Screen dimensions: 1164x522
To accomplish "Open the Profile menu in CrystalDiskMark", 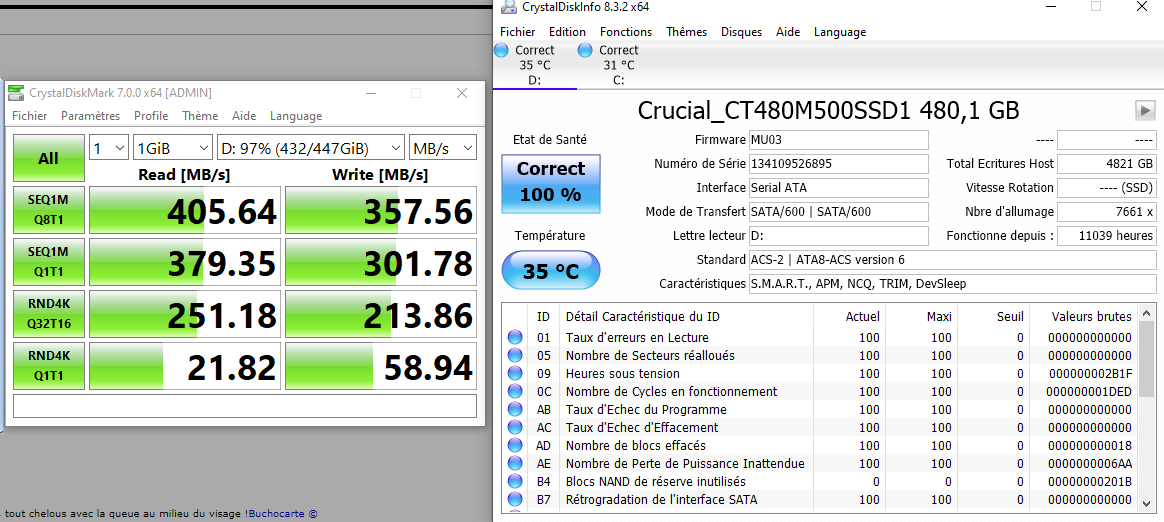I will point(151,116).
